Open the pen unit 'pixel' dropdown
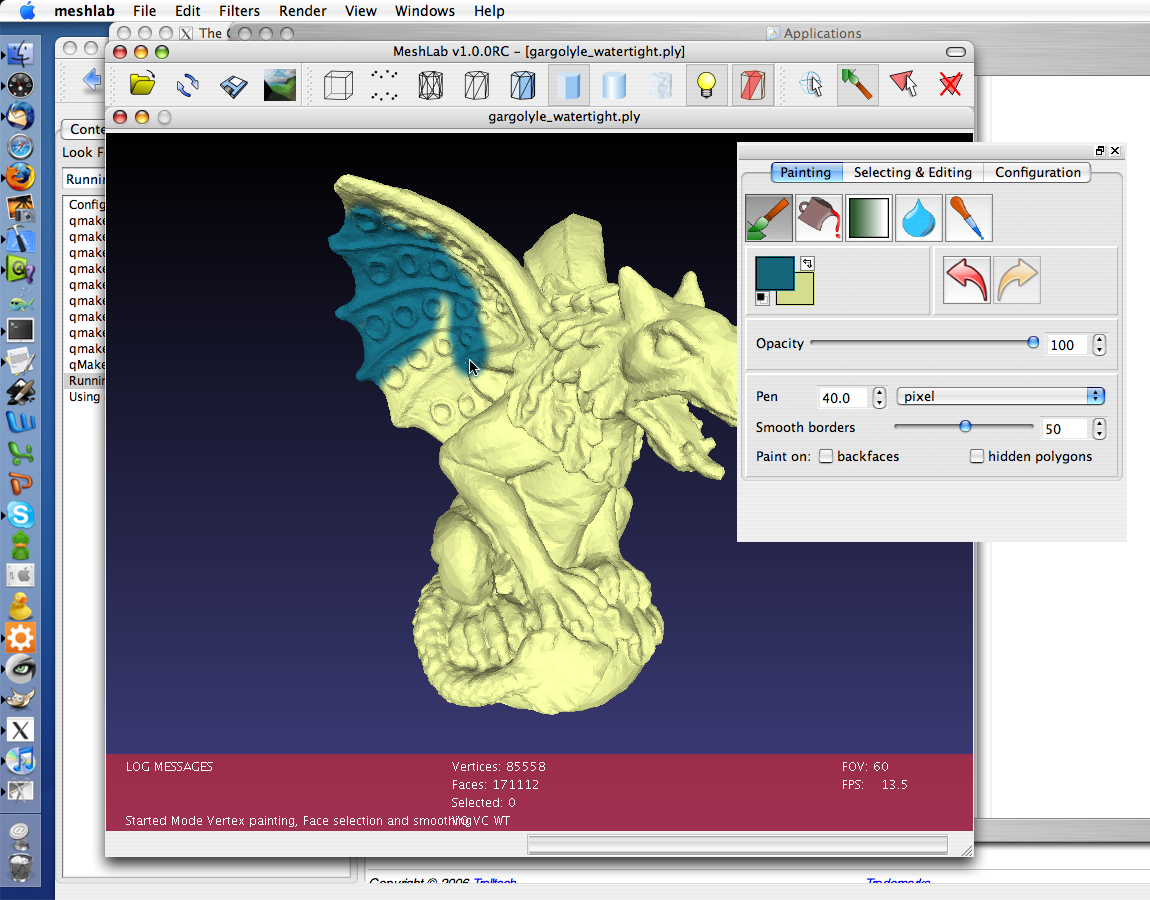 pos(1000,397)
